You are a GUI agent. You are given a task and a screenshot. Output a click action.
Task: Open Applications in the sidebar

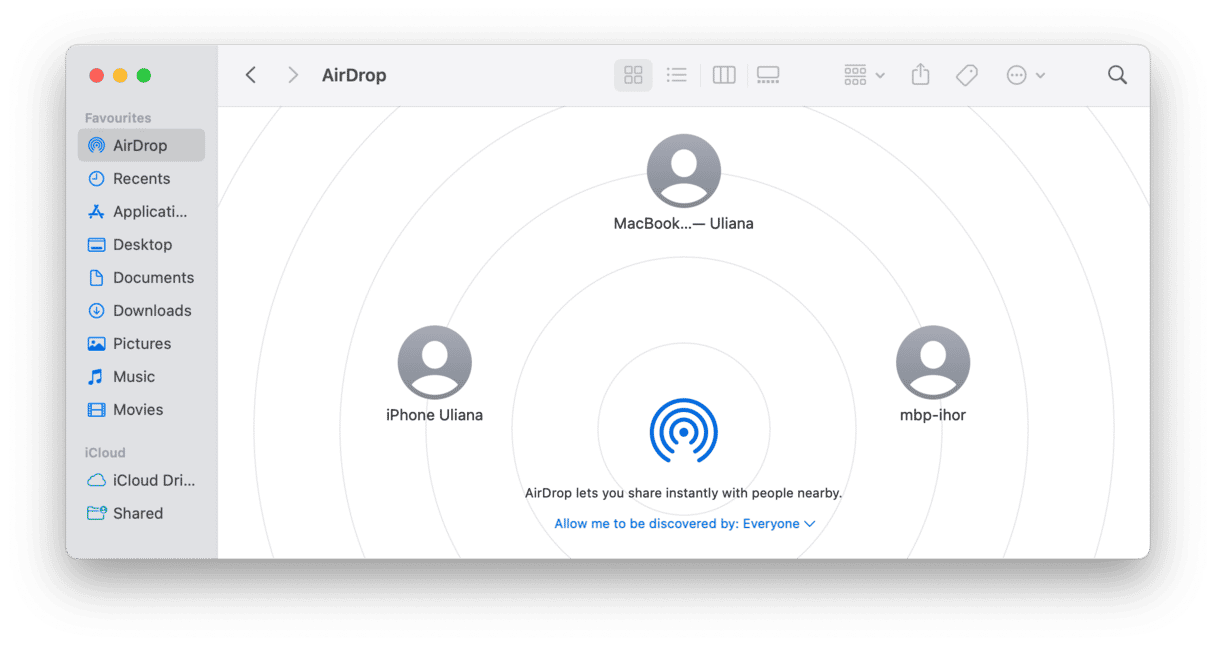pos(141,211)
